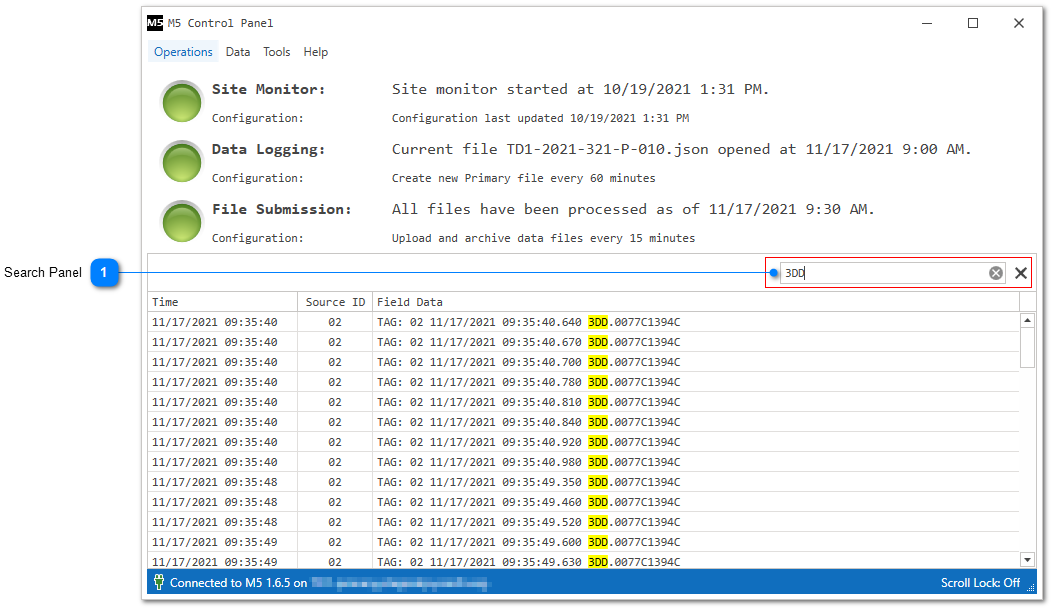
Task: Select the row with timestamp 09:35:40.780
Action: pyautogui.click(x=584, y=382)
